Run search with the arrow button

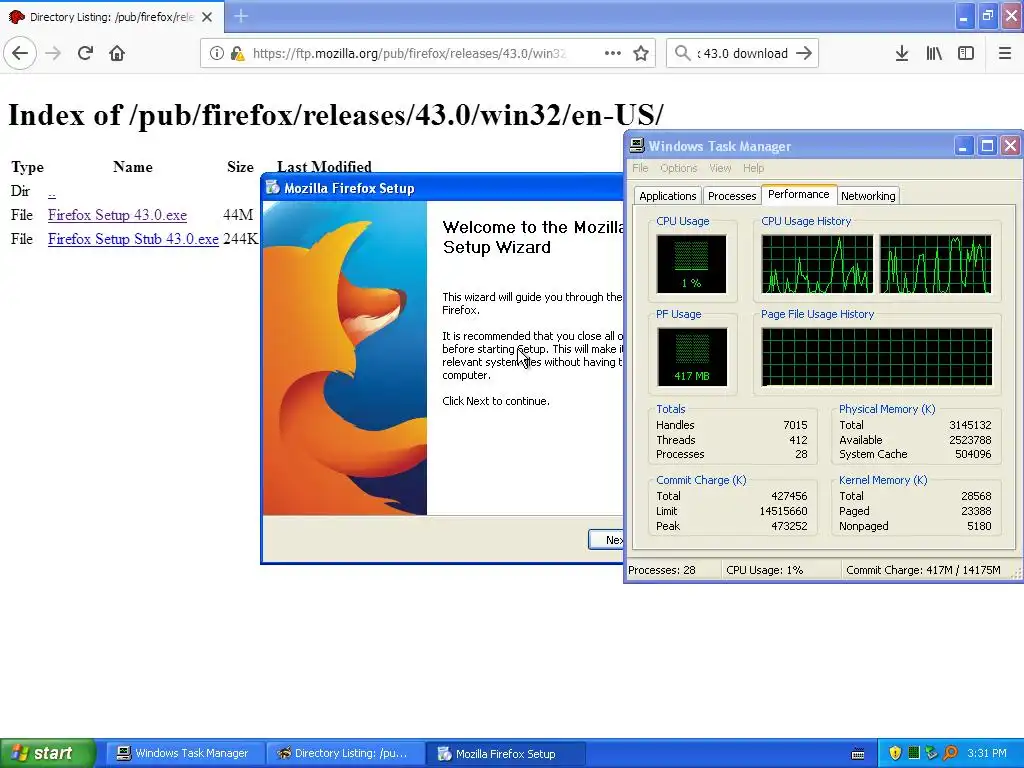(x=804, y=53)
